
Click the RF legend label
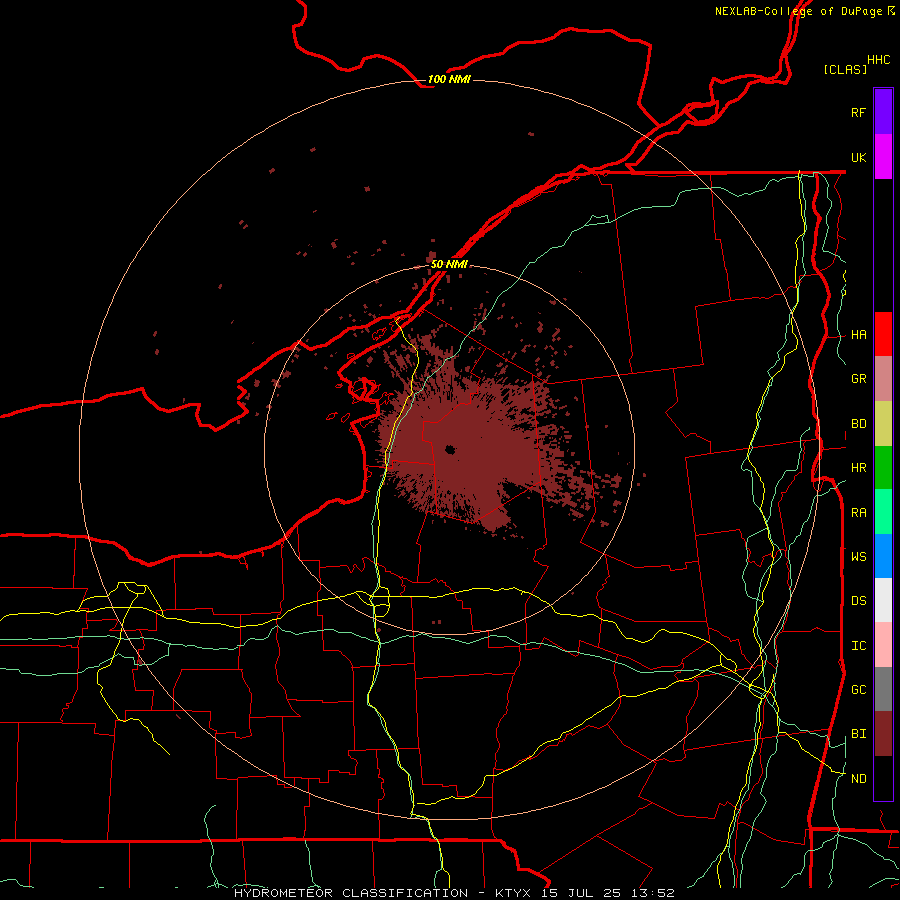(x=858, y=112)
